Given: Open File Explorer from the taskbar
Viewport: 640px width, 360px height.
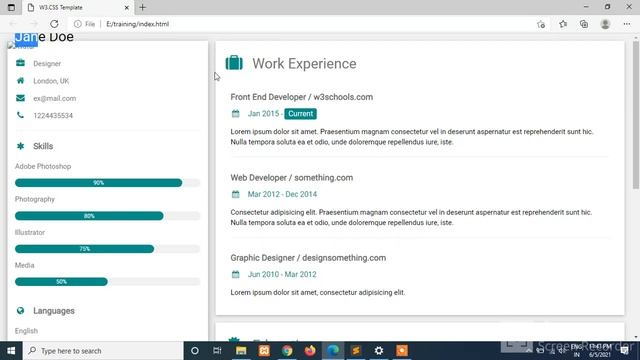Looking at the screenshot, I should click(241, 351).
